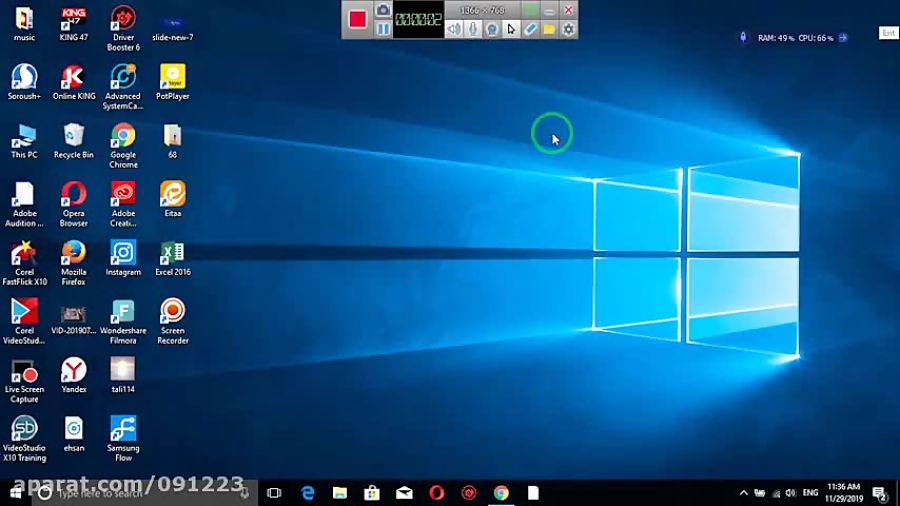Open the white document taskbar item

click(x=533, y=493)
